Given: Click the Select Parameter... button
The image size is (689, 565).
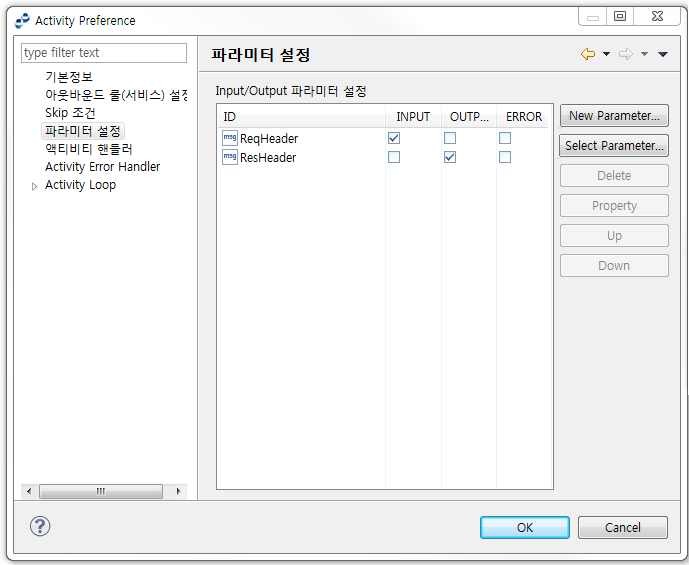Looking at the screenshot, I should click(x=614, y=146).
